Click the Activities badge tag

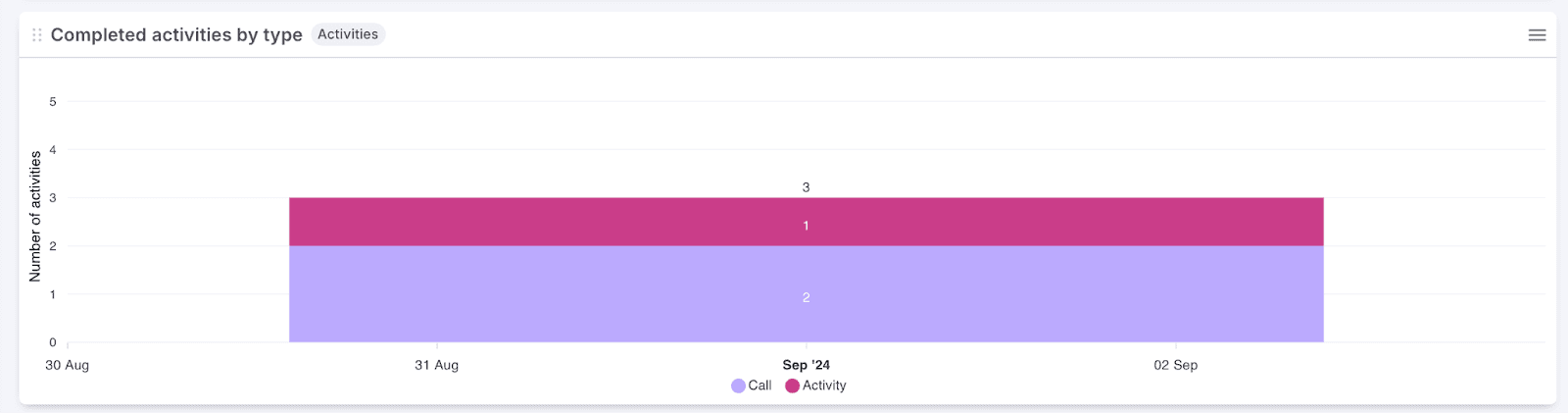click(348, 34)
